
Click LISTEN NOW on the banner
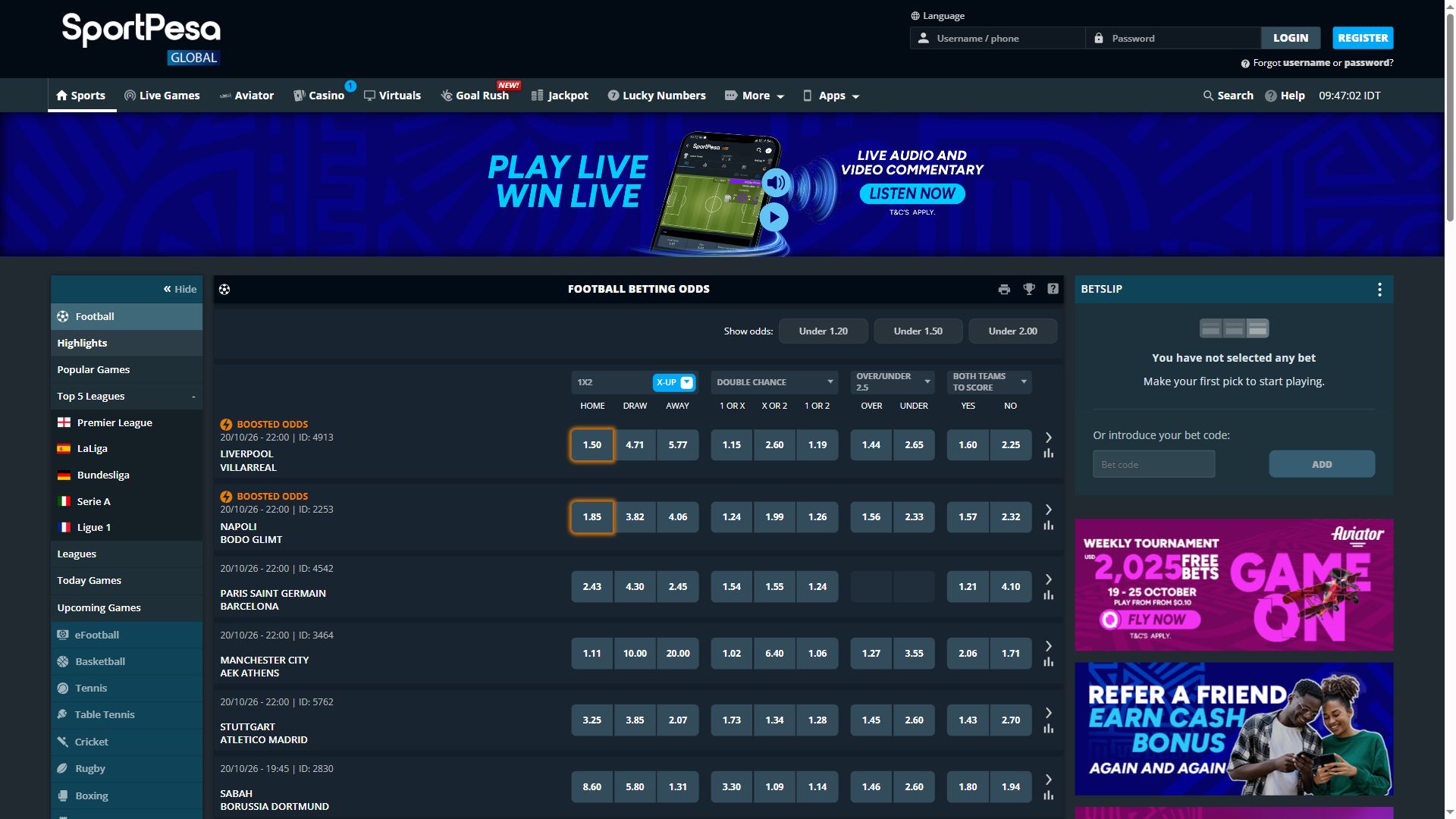pyautogui.click(x=912, y=194)
